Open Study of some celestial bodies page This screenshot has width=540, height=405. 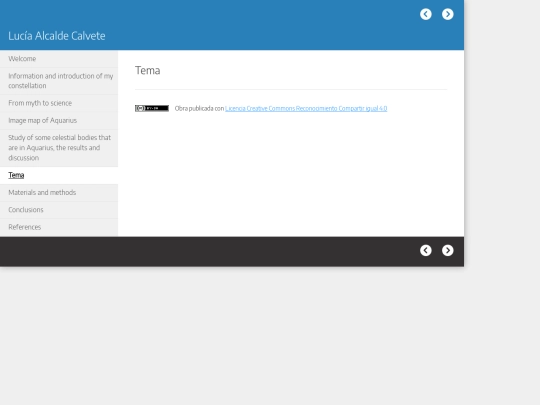(59, 148)
